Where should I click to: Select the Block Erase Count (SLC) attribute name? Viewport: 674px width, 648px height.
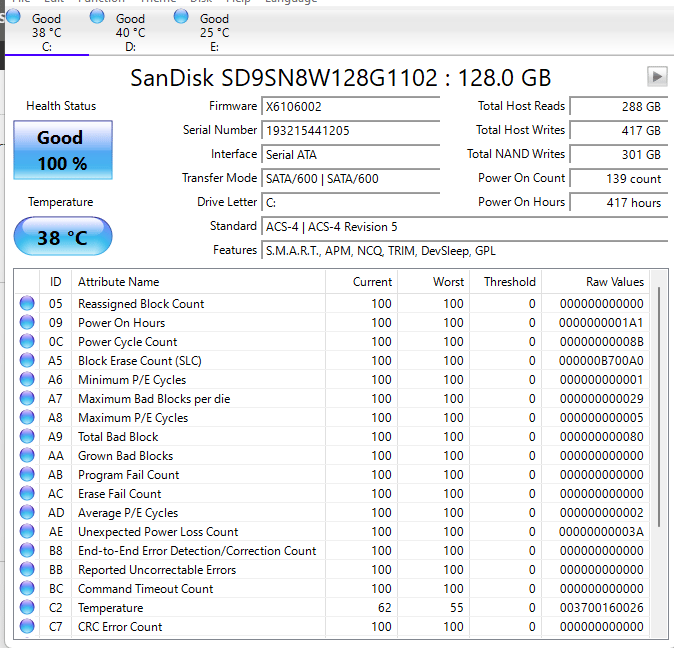pos(140,361)
